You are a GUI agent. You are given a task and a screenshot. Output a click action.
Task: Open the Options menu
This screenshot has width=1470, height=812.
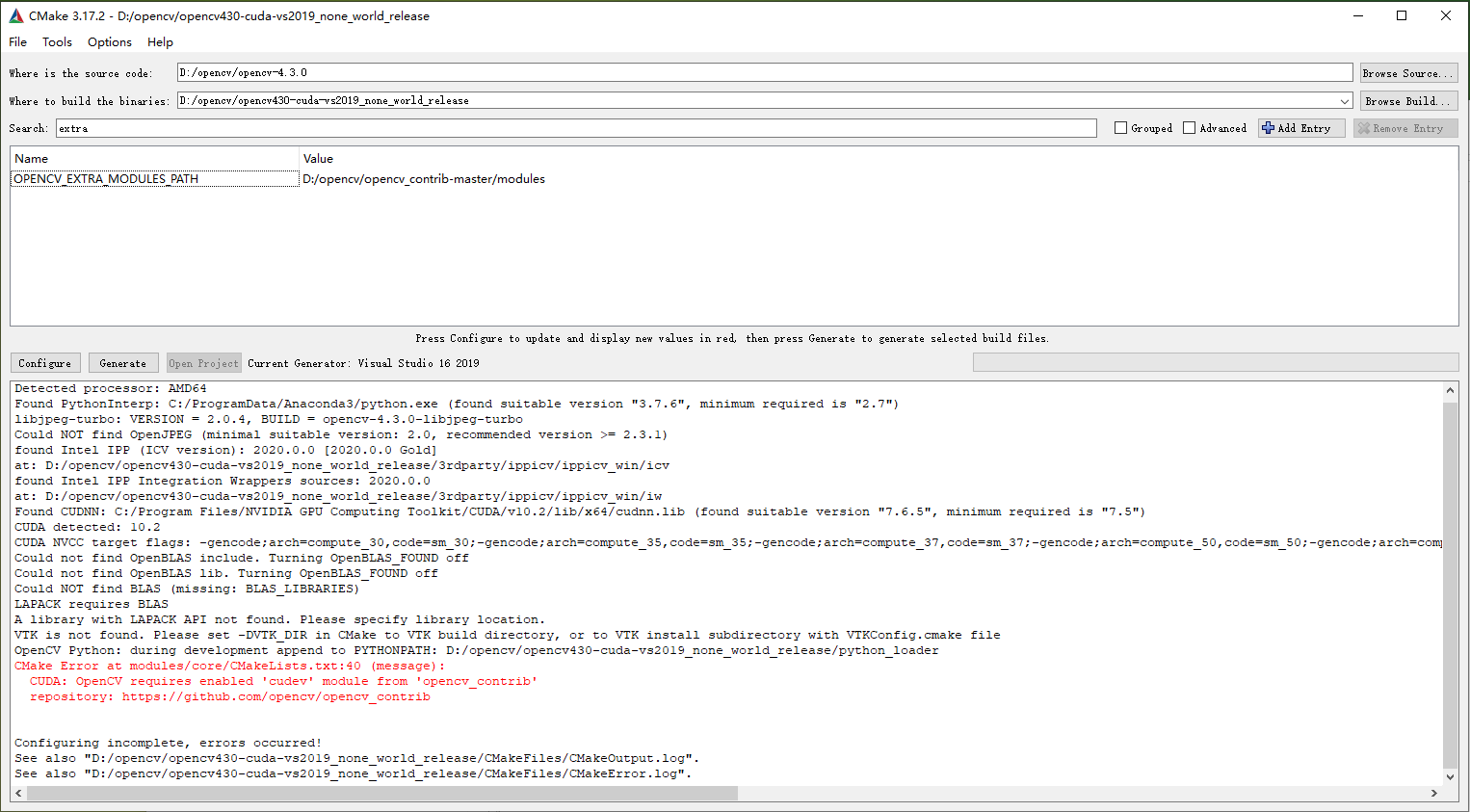click(109, 41)
